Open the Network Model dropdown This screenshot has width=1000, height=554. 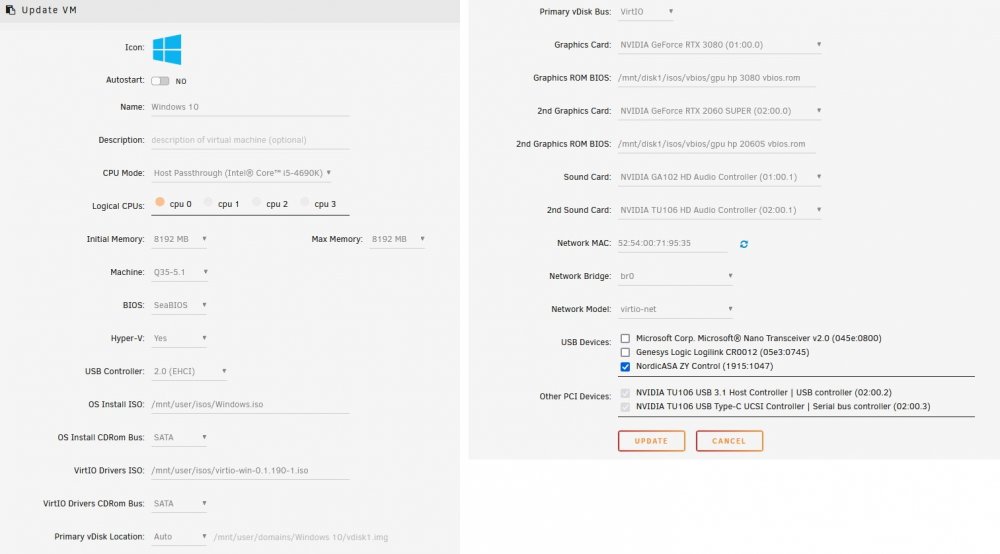click(x=676, y=309)
